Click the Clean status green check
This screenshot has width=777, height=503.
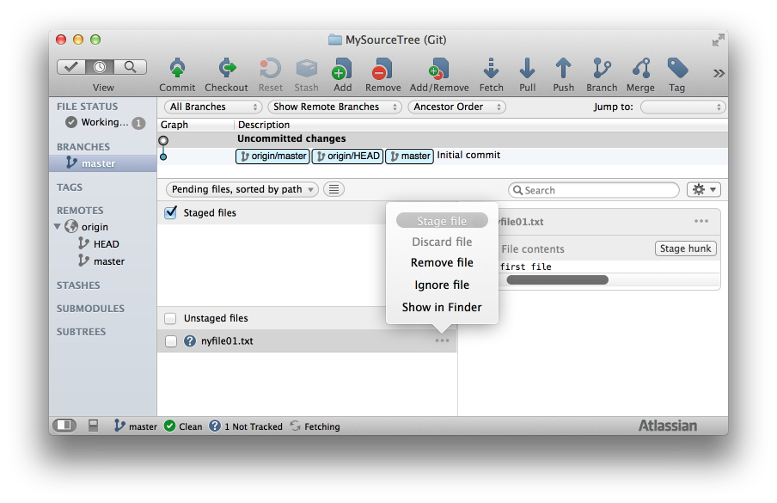click(x=169, y=426)
